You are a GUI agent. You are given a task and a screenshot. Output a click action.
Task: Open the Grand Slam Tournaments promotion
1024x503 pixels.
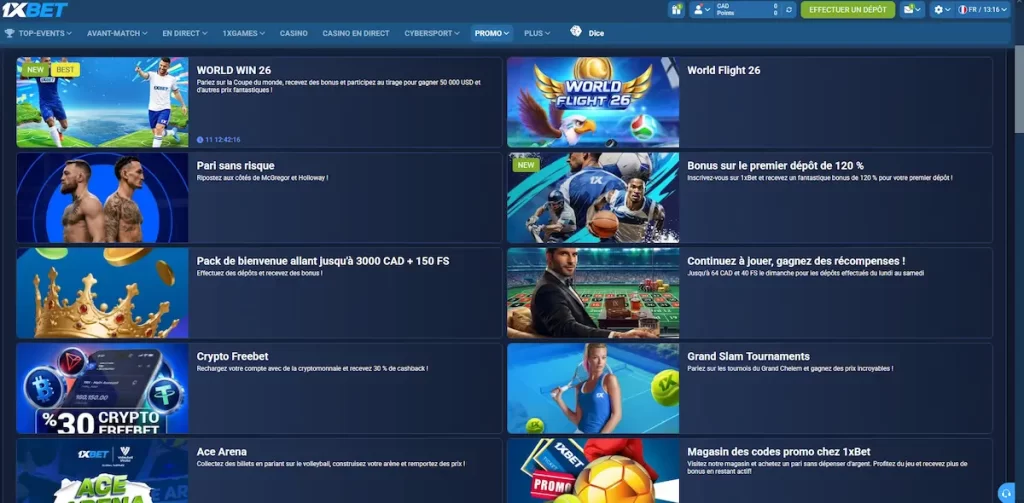[748, 357]
